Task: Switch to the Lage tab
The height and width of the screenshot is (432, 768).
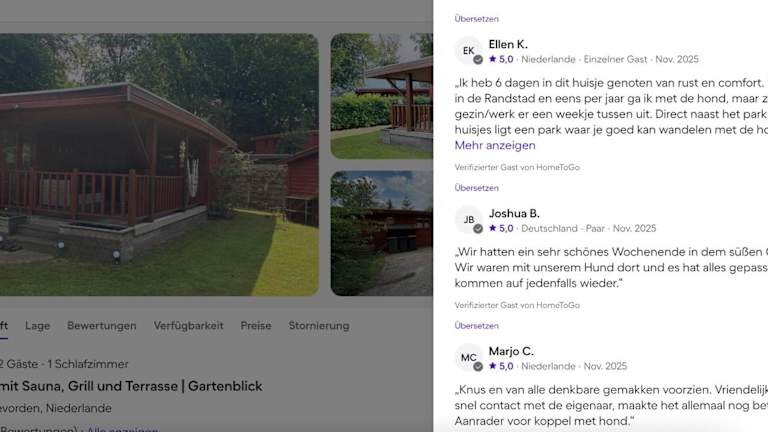Action: click(38, 326)
